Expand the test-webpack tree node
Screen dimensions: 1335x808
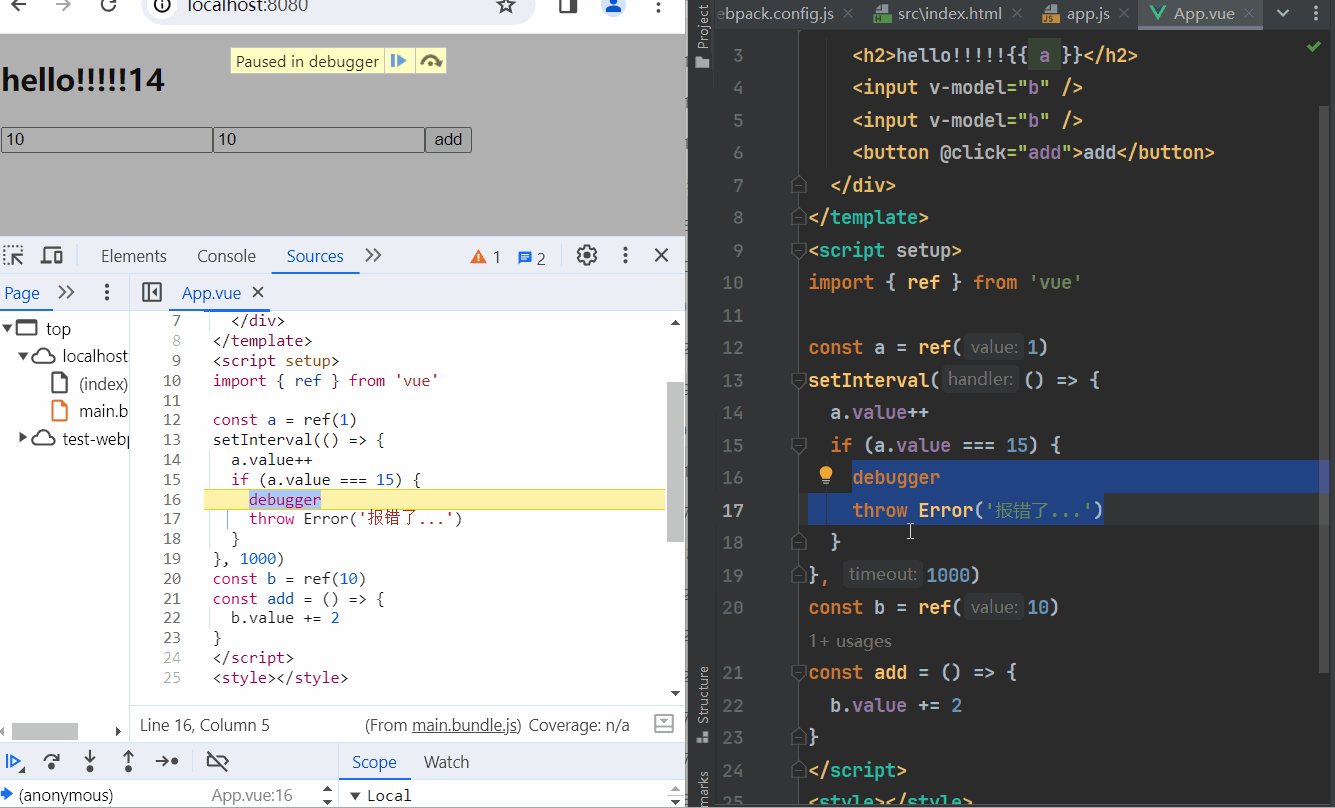[24, 438]
